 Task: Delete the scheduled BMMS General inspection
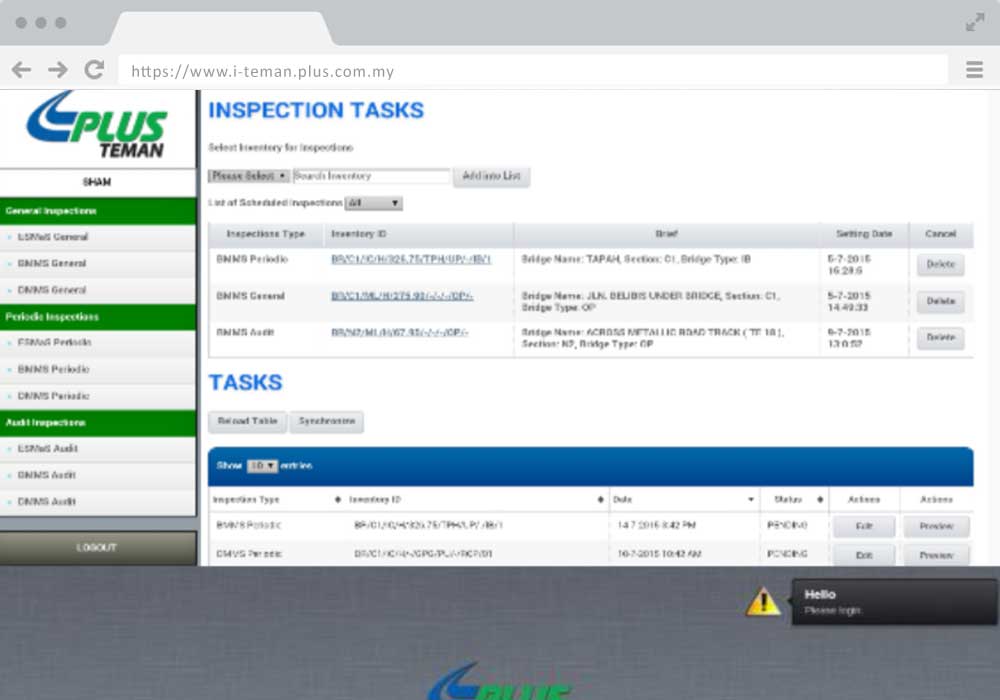tap(941, 302)
